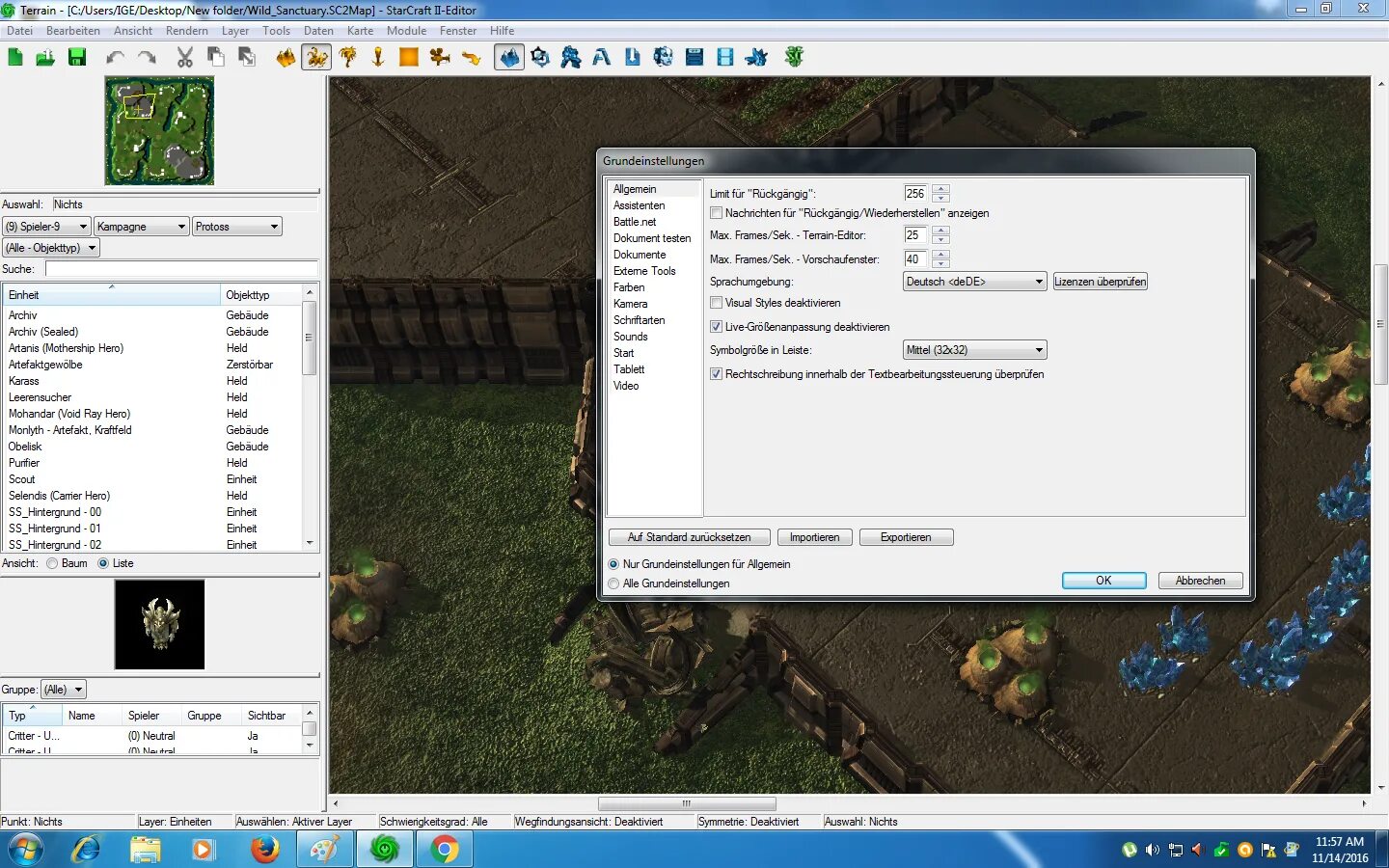
Task: Open the Data module blue unit icon
Action: (x=571, y=58)
